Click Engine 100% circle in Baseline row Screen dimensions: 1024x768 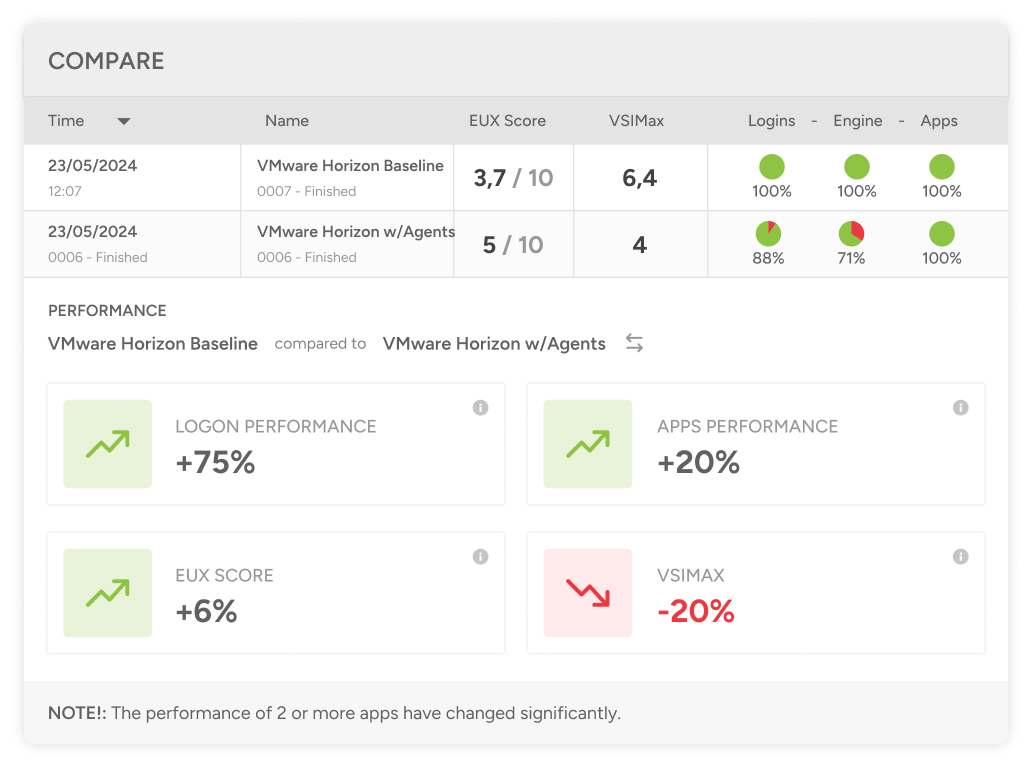pyautogui.click(x=856, y=167)
